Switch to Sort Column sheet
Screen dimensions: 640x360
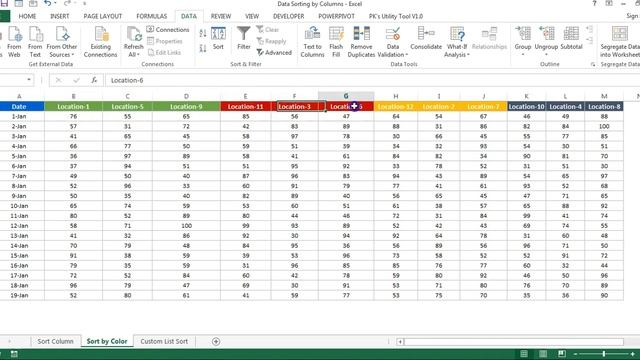coord(56,341)
